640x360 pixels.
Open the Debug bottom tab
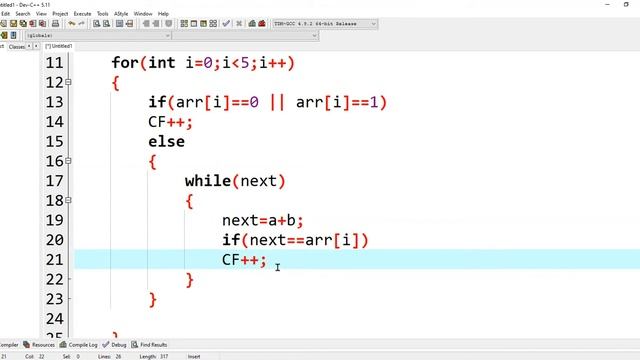(x=115, y=345)
